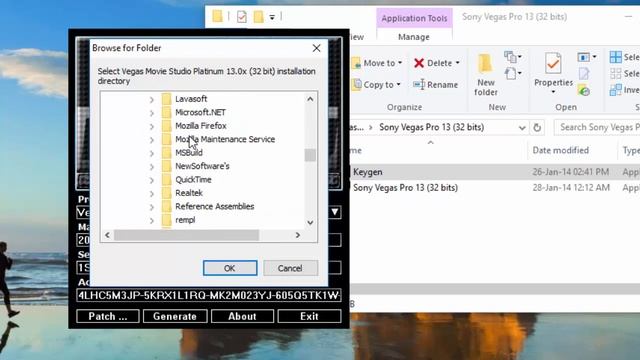Open the Copy to dropdown in Explorer
The image size is (640, 360).
tap(377, 85)
